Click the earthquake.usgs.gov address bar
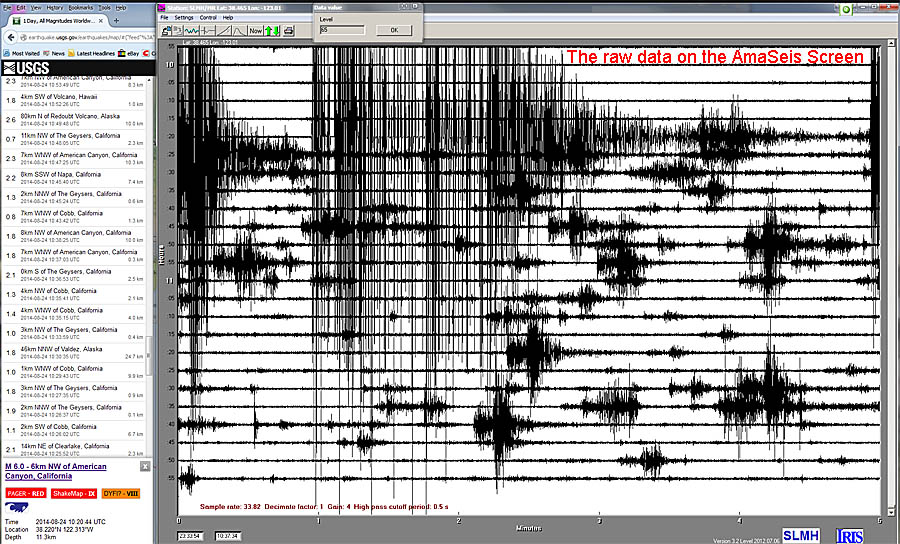Viewport: 900px width, 544px height. (x=87, y=37)
